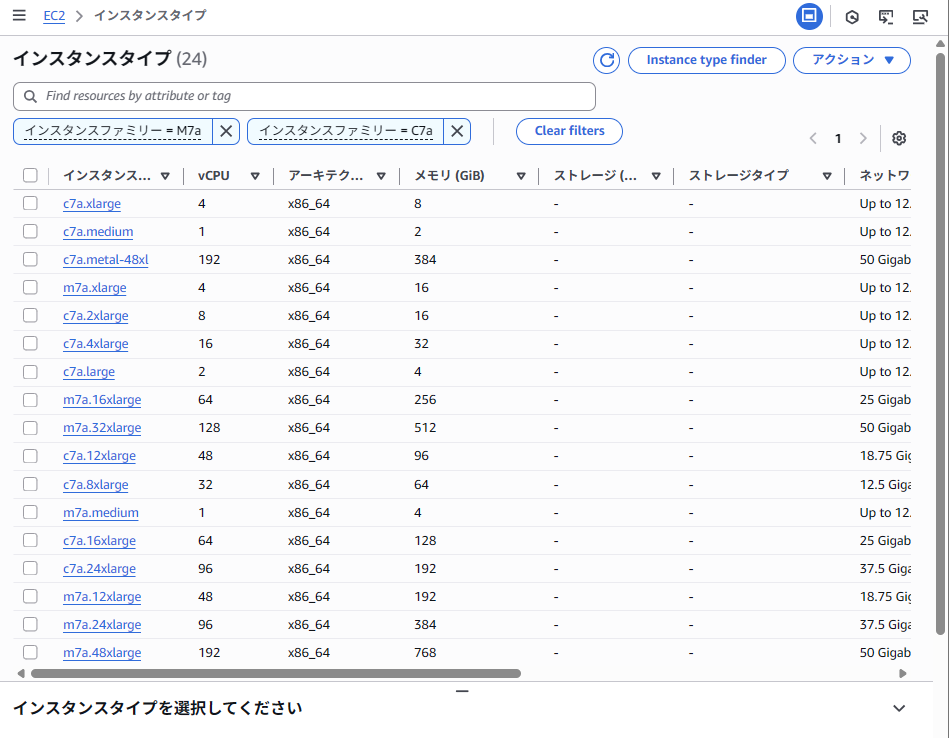Click the horizontal table scrollbar thumb
This screenshot has height=738, width=949.
[276, 673]
